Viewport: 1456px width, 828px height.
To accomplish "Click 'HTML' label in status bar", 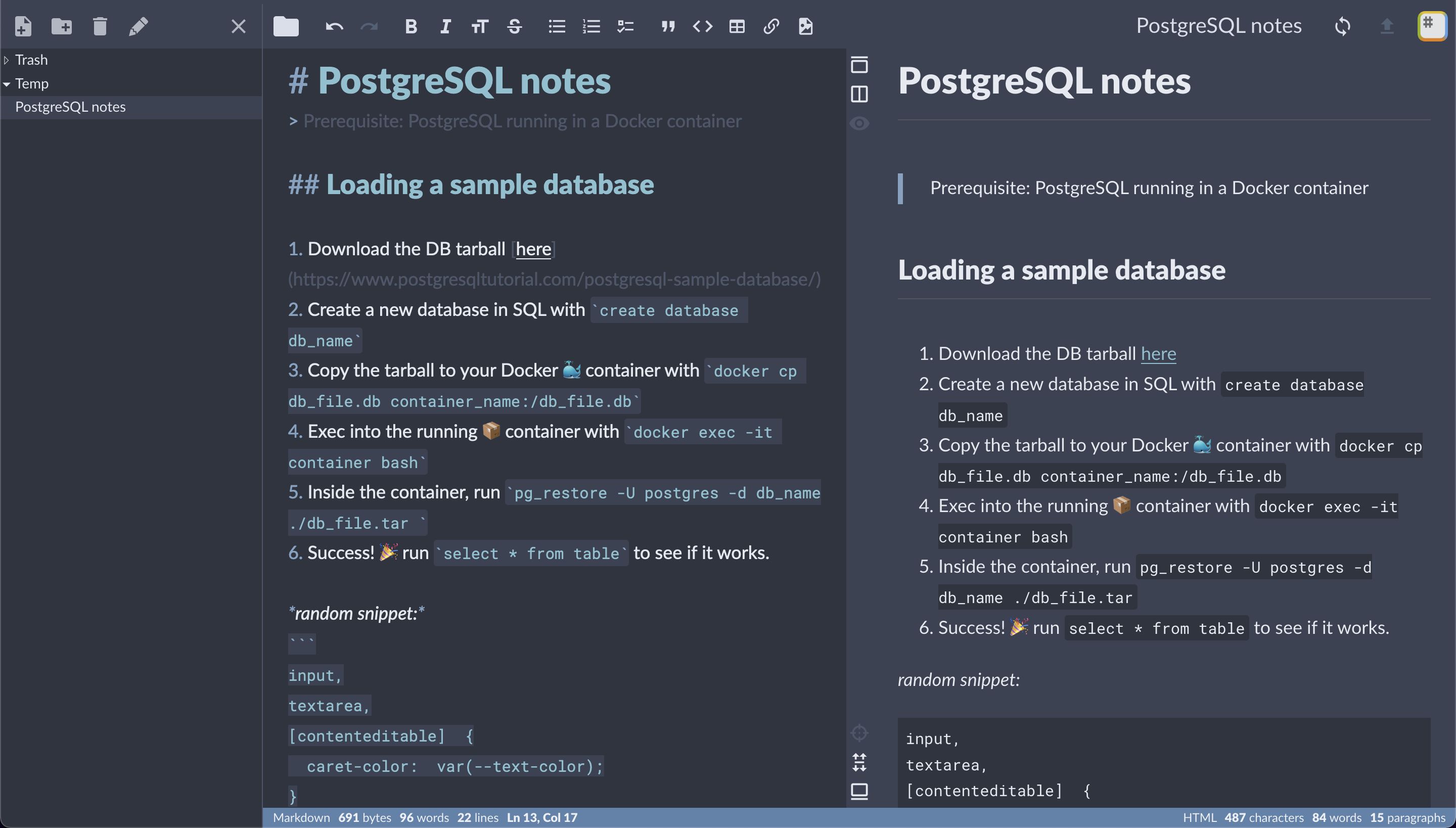I will point(1200,818).
